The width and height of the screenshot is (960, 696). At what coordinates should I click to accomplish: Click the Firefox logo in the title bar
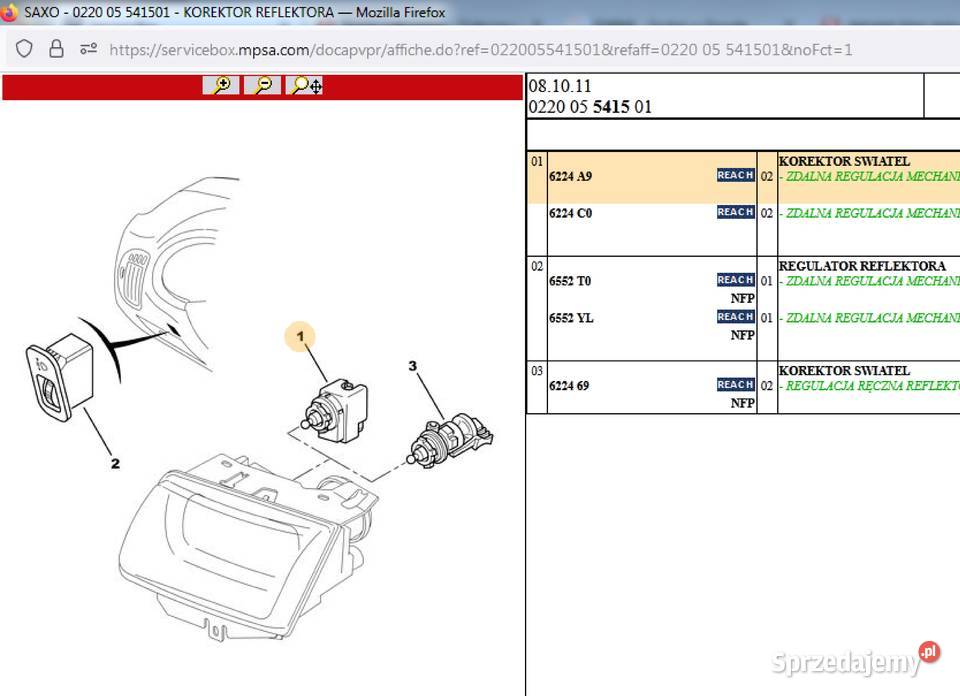(x=10, y=13)
